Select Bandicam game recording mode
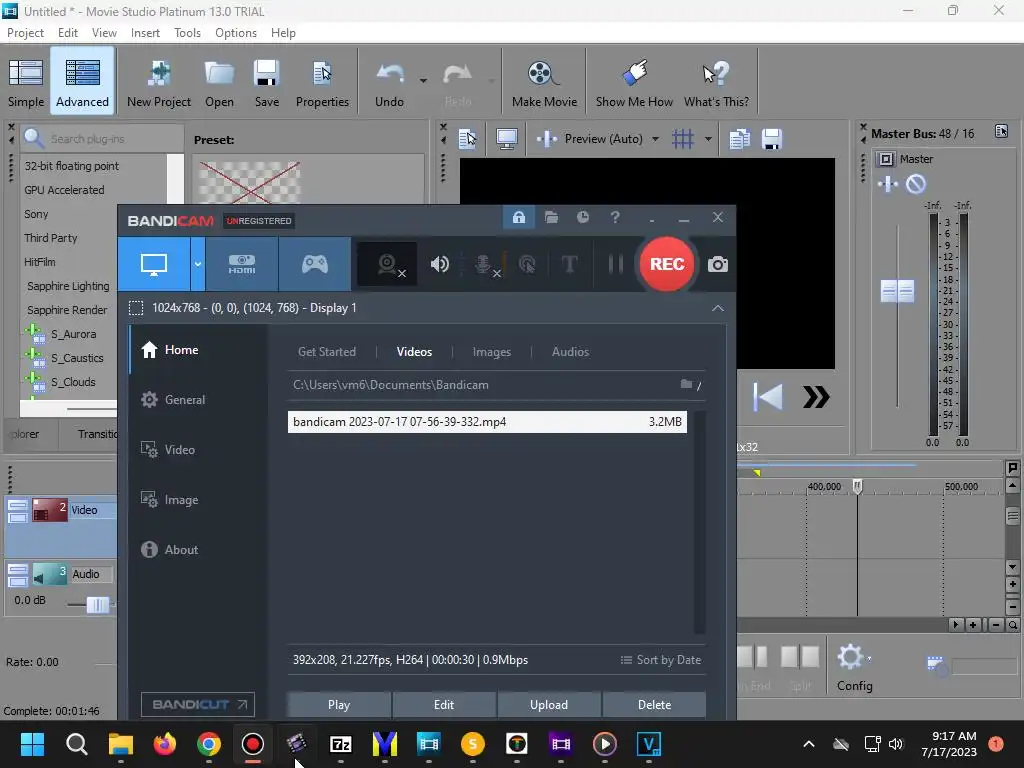This screenshot has height=768, width=1024. (315, 264)
